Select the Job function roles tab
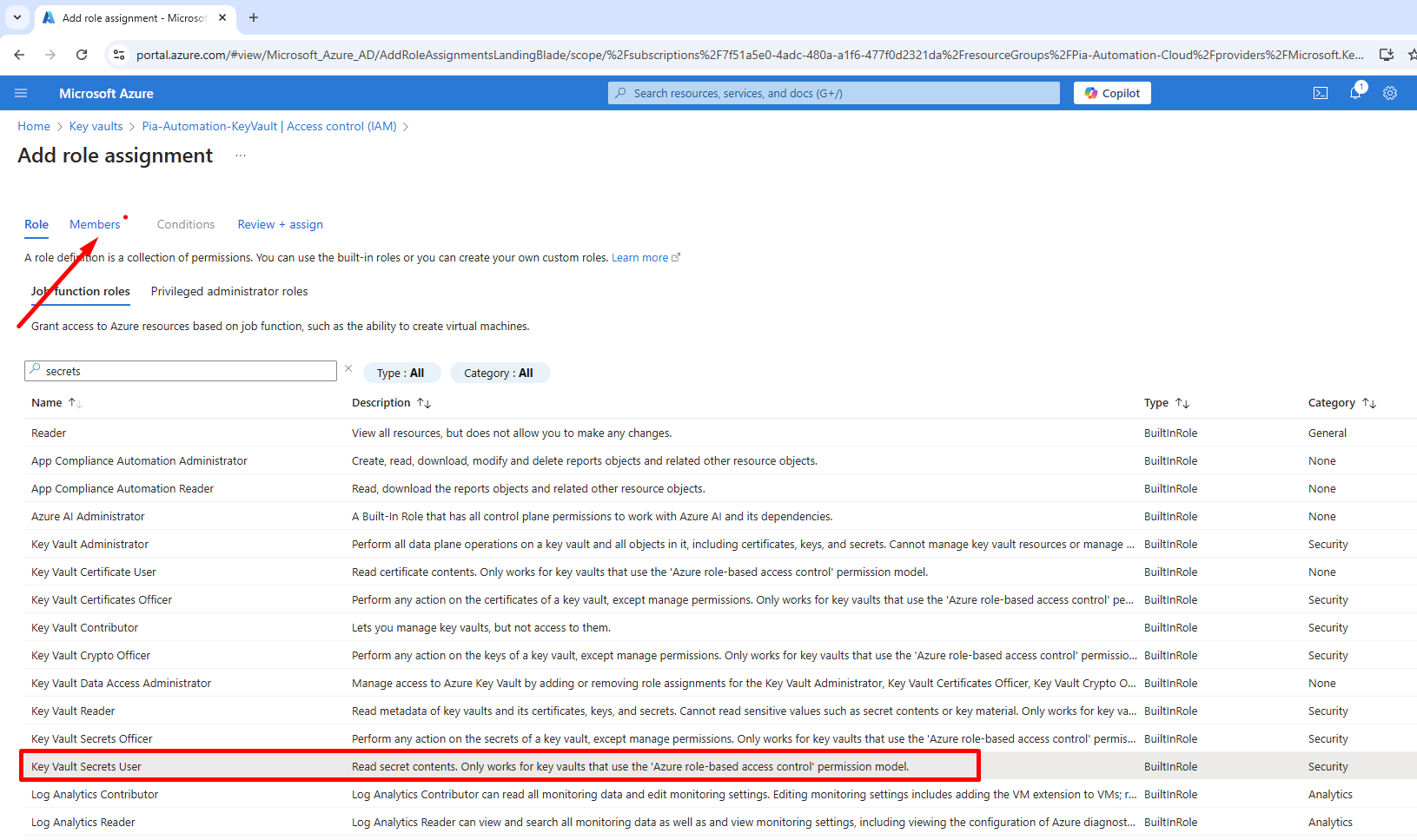 [x=81, y=291]
